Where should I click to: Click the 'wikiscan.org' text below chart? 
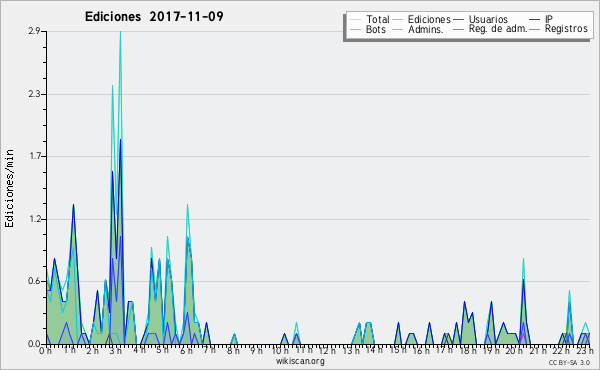coord(300,361)
